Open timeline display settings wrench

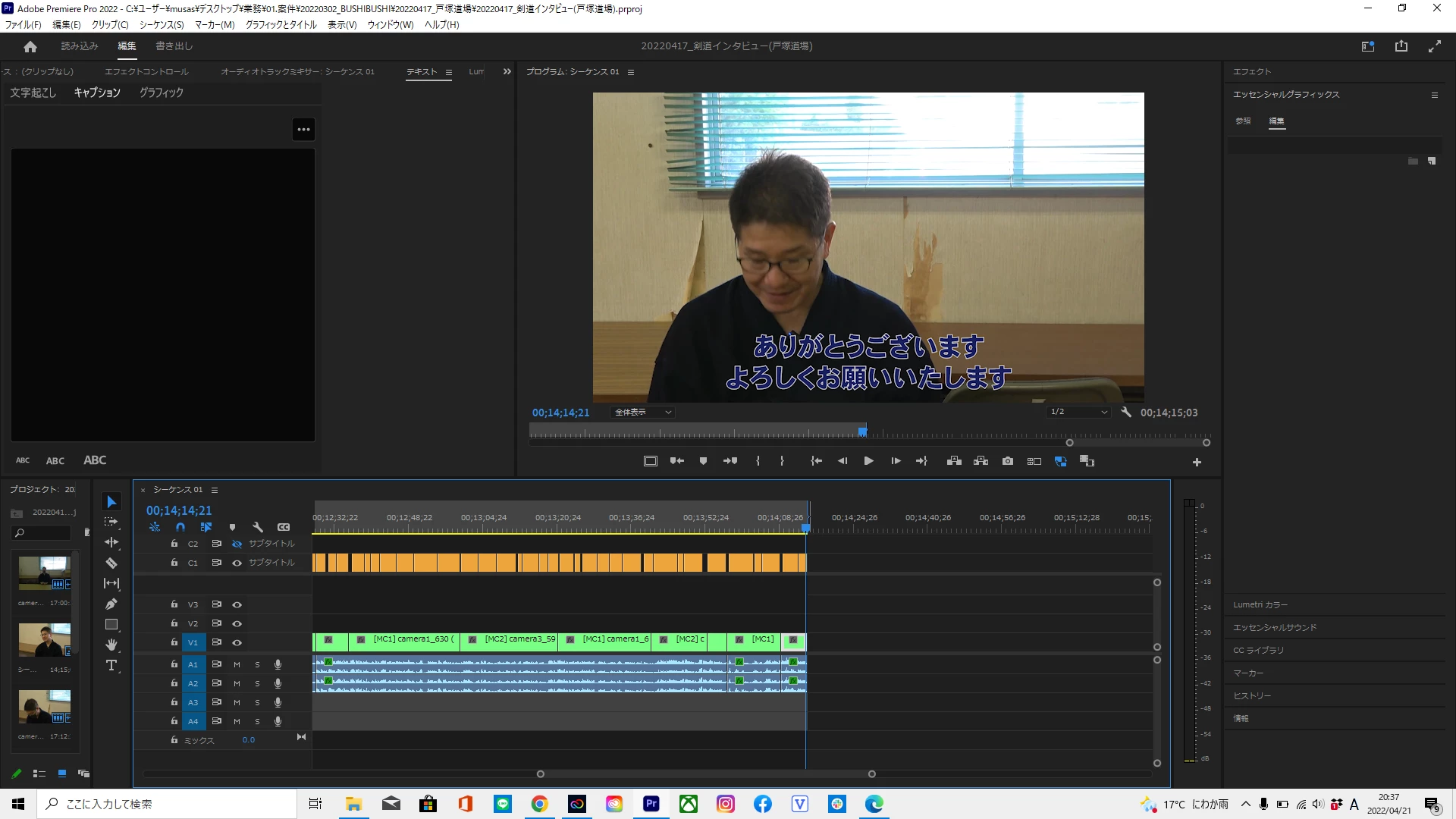pyautogui.click(x=258, y=527)
